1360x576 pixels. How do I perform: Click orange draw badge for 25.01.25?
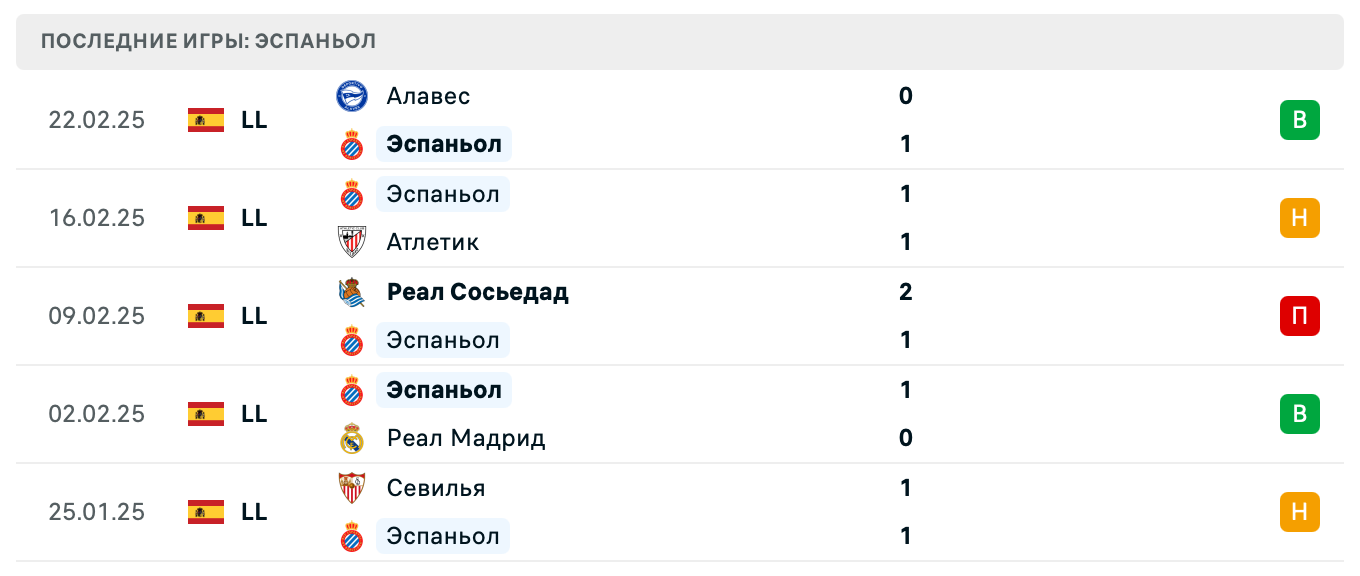coord(1299,512)
